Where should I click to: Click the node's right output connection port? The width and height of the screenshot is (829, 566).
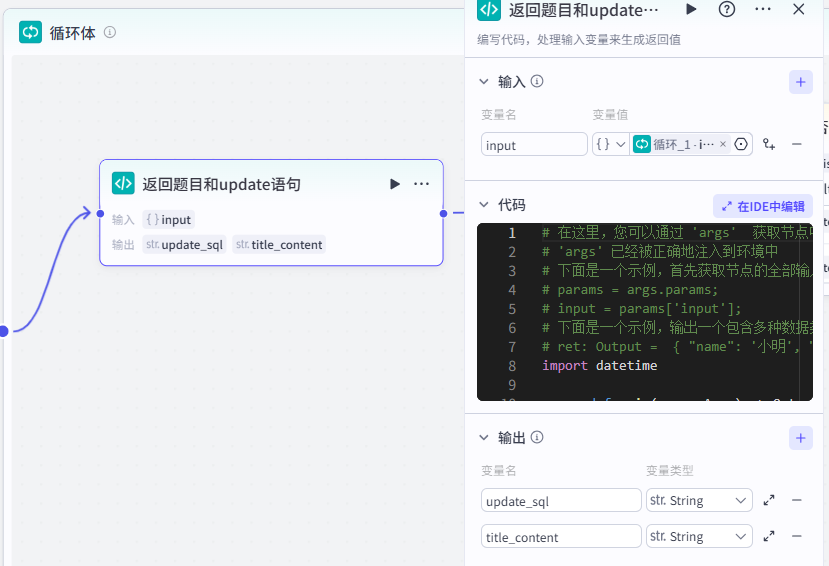coord(444,214)
